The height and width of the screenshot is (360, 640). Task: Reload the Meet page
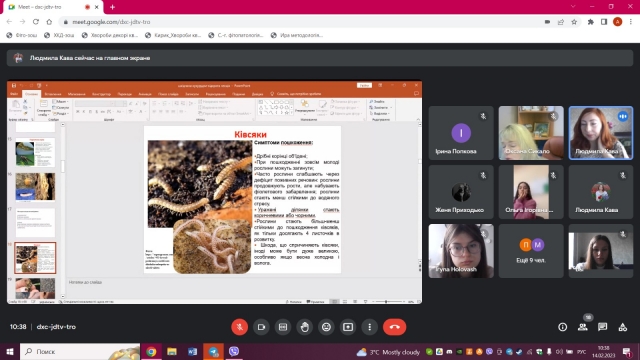(36, 22)
